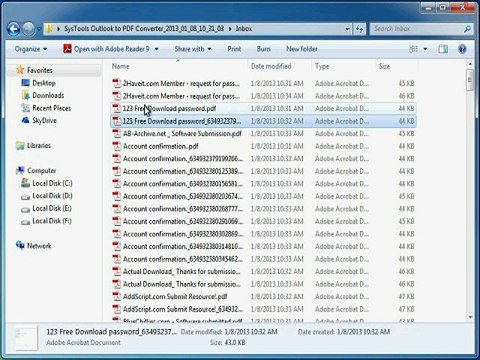
Task: Open the Organize dropdown menu
Action: [31, 49]
